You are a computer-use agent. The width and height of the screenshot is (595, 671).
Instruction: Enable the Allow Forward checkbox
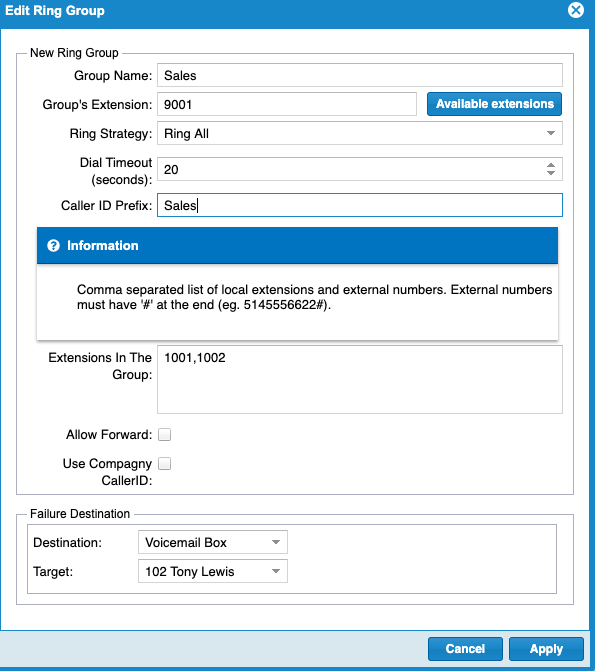tap(164, 434)
